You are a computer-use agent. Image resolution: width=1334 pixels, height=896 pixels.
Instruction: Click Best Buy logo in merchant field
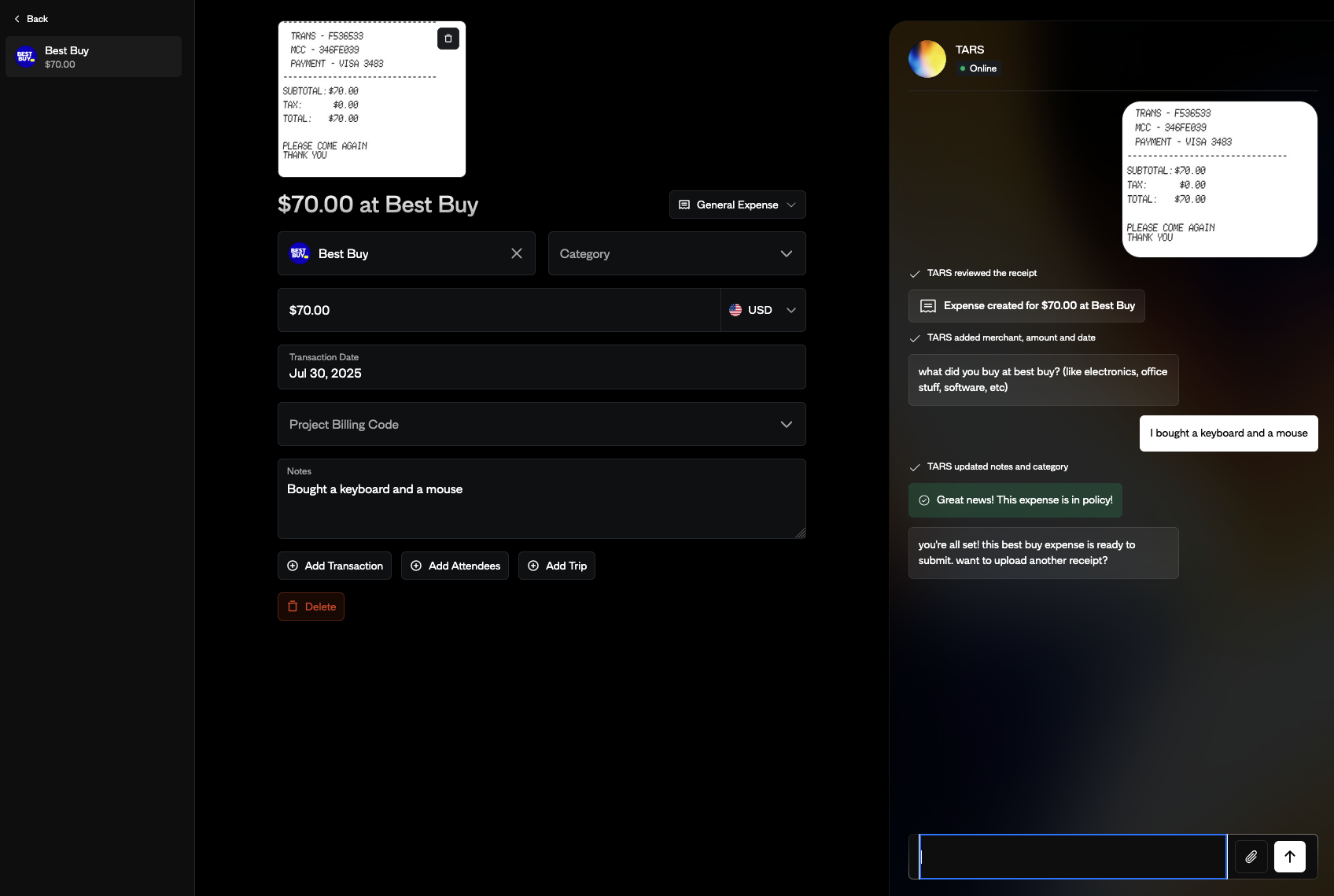click(x=300, y=253)
